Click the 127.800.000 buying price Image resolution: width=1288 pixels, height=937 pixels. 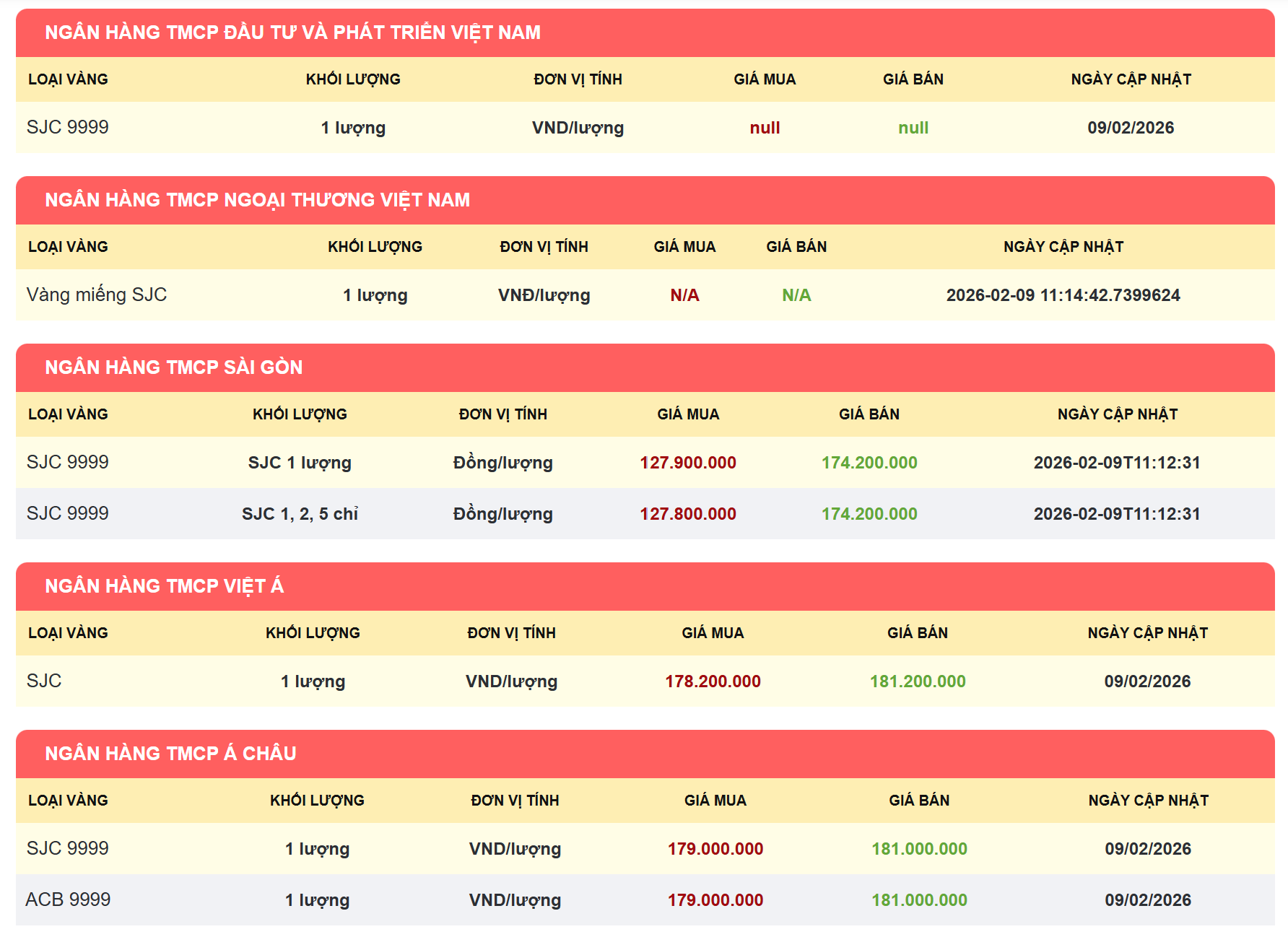[x=687, y=514]
